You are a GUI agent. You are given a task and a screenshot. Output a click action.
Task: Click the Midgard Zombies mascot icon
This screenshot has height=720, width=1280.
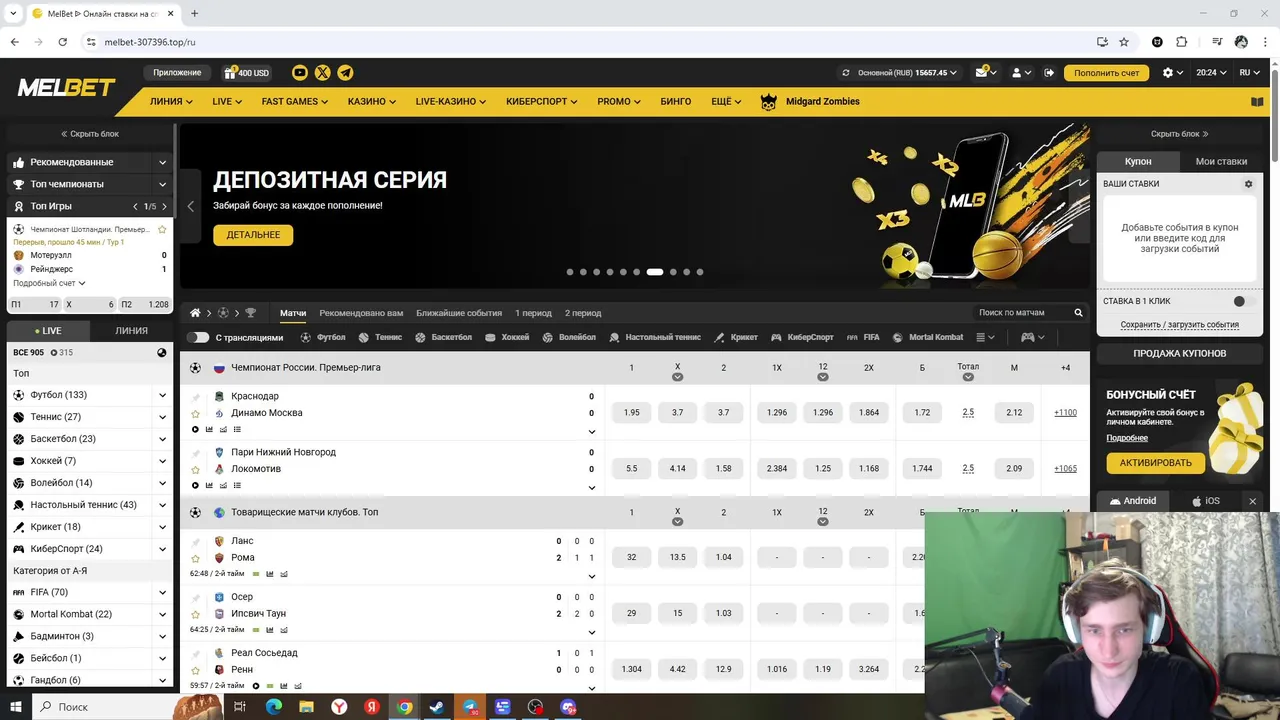[769, 101]
